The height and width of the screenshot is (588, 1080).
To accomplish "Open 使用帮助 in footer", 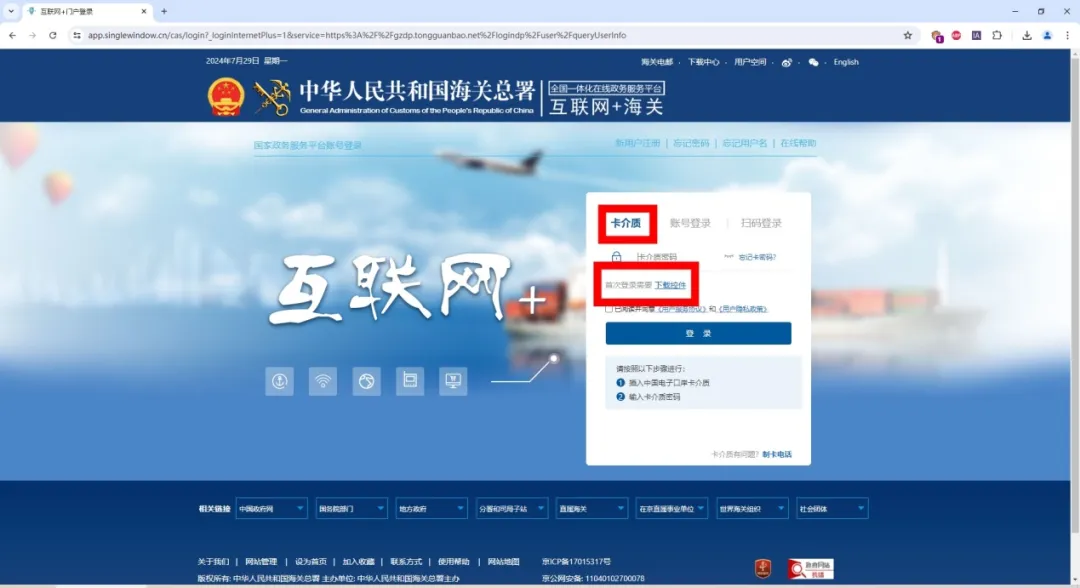I will [454, 562].
